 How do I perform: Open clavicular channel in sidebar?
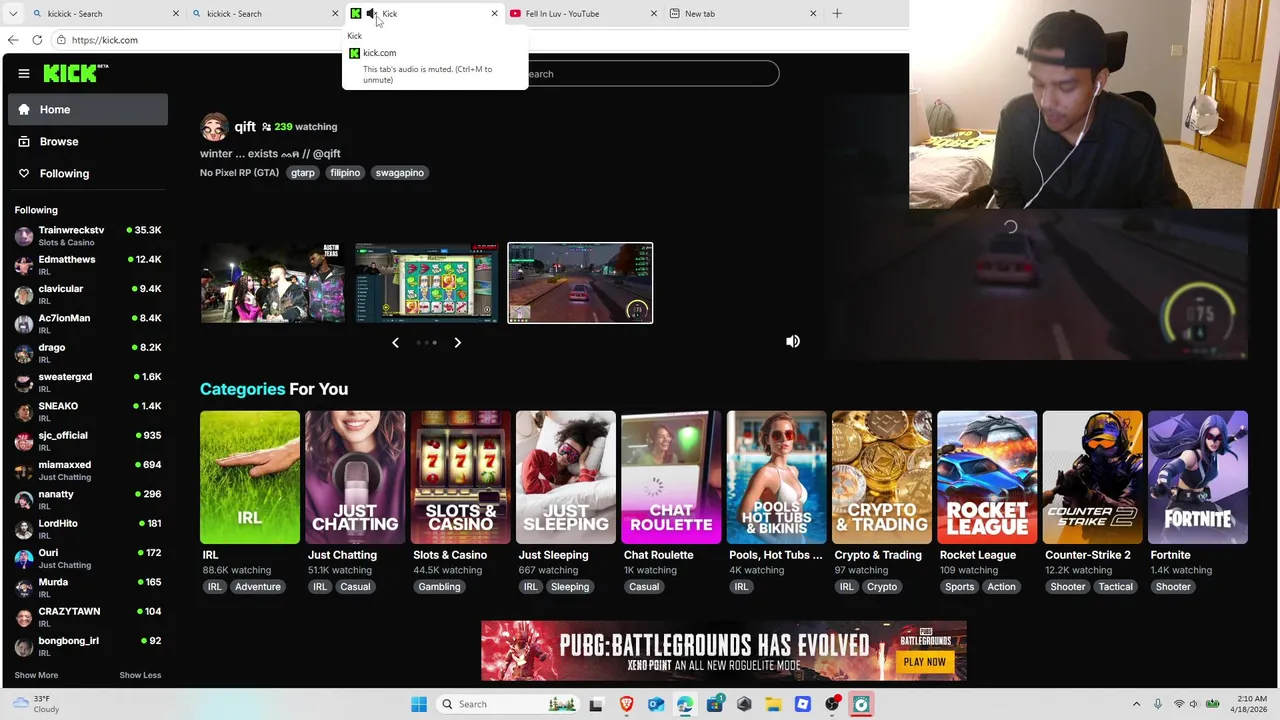pos(88,294)
